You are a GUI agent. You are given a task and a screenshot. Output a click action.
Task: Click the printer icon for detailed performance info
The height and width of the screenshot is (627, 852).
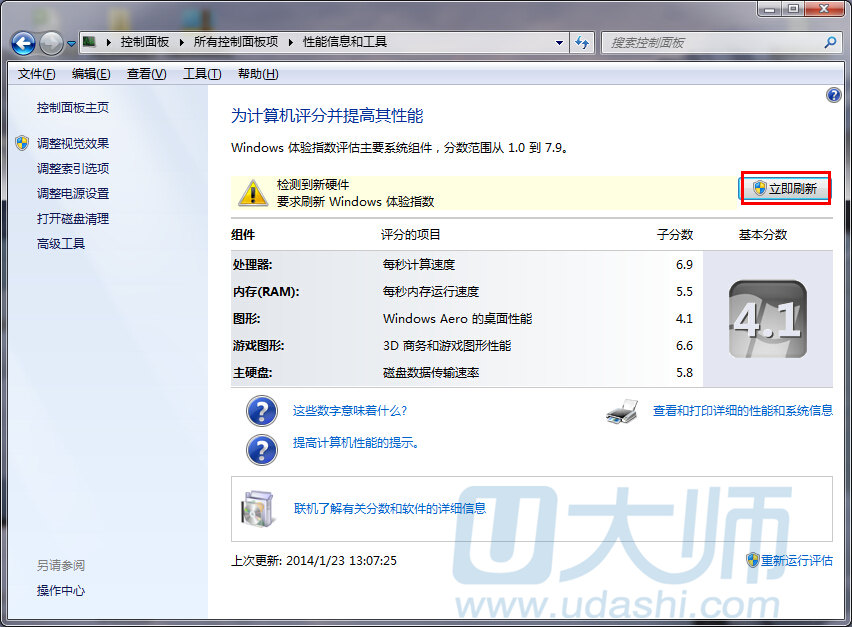(x=622, y=411)
